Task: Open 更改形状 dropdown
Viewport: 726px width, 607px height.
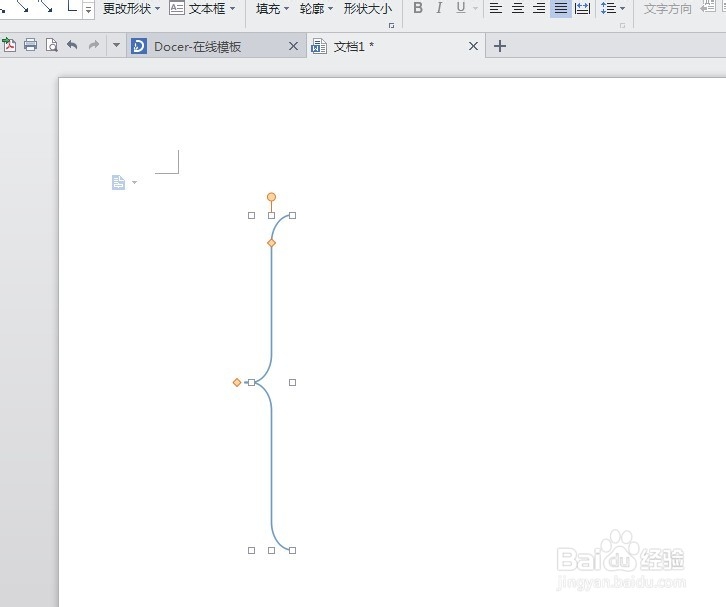Action: tap(131, 8)
